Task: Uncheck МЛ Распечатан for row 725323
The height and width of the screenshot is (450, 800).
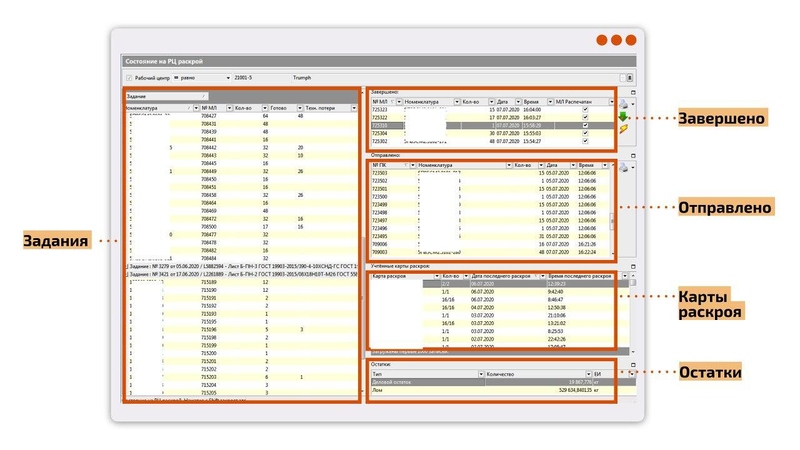Action: tap(587, 109)
